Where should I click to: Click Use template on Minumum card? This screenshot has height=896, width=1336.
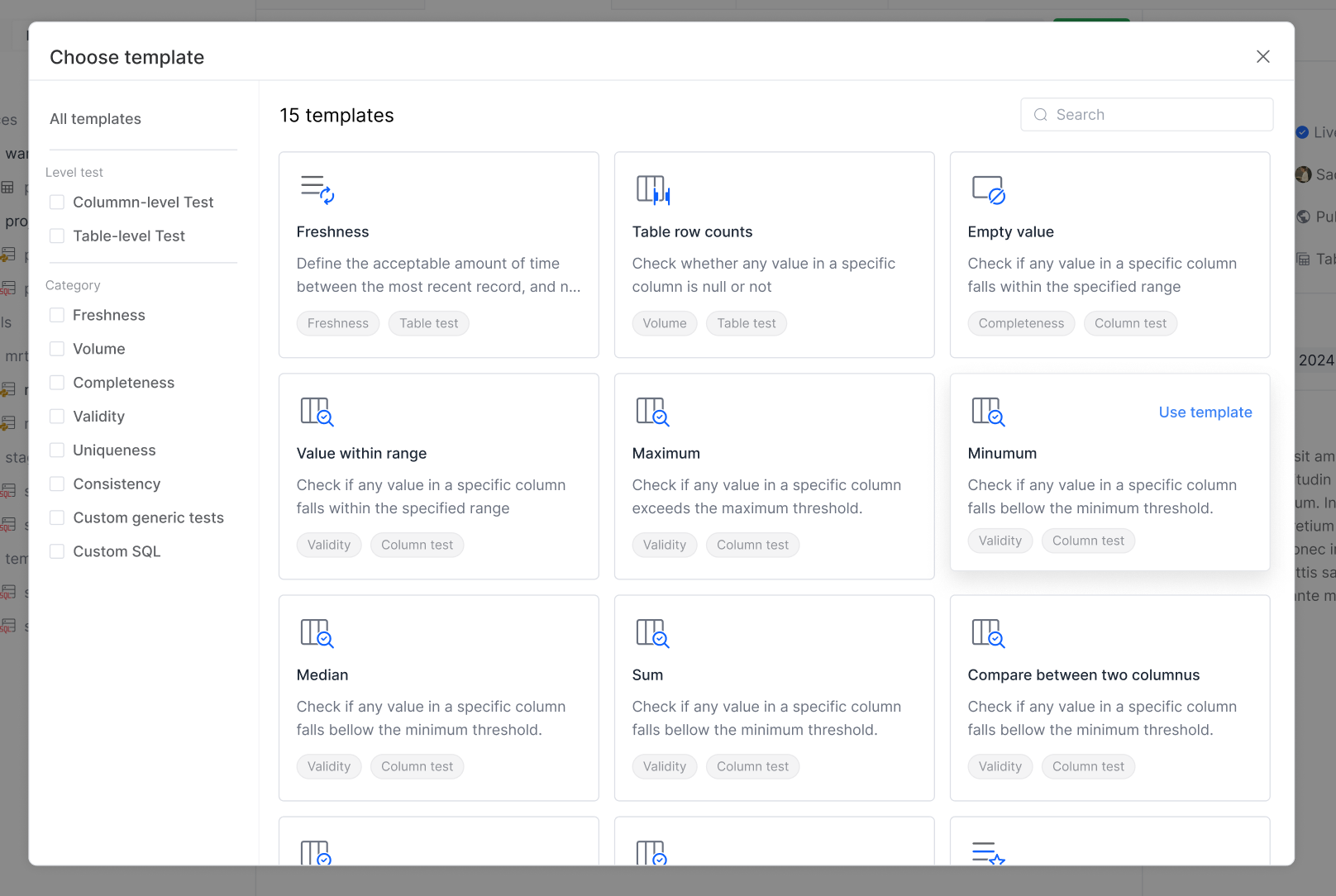(1205, 412)
